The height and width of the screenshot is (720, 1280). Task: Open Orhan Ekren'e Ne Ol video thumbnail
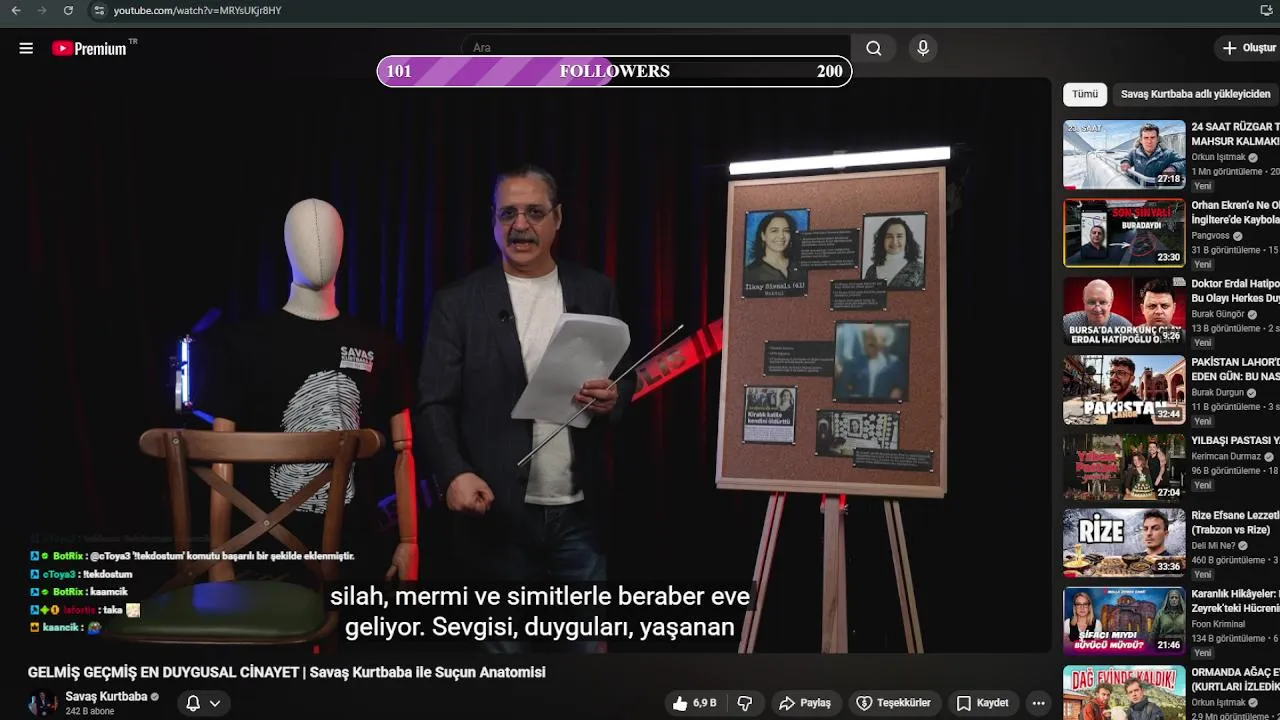pyautogui.click(x=1124, y=233)
